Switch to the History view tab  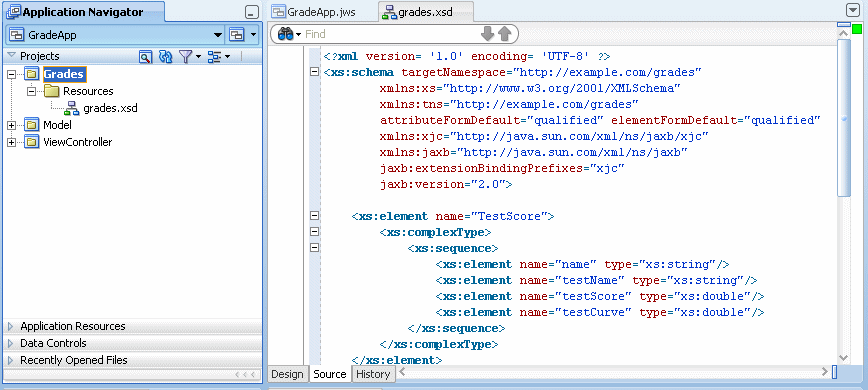[x=373, y=374]
